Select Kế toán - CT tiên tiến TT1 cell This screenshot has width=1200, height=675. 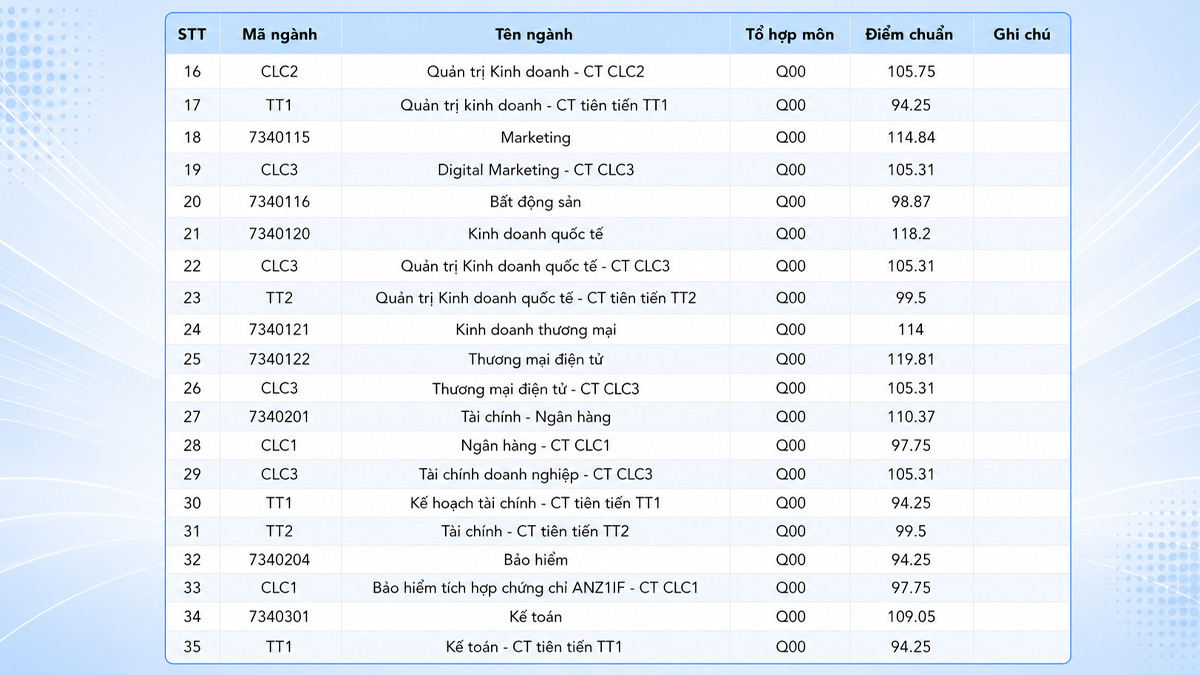(x=535, y=647)
